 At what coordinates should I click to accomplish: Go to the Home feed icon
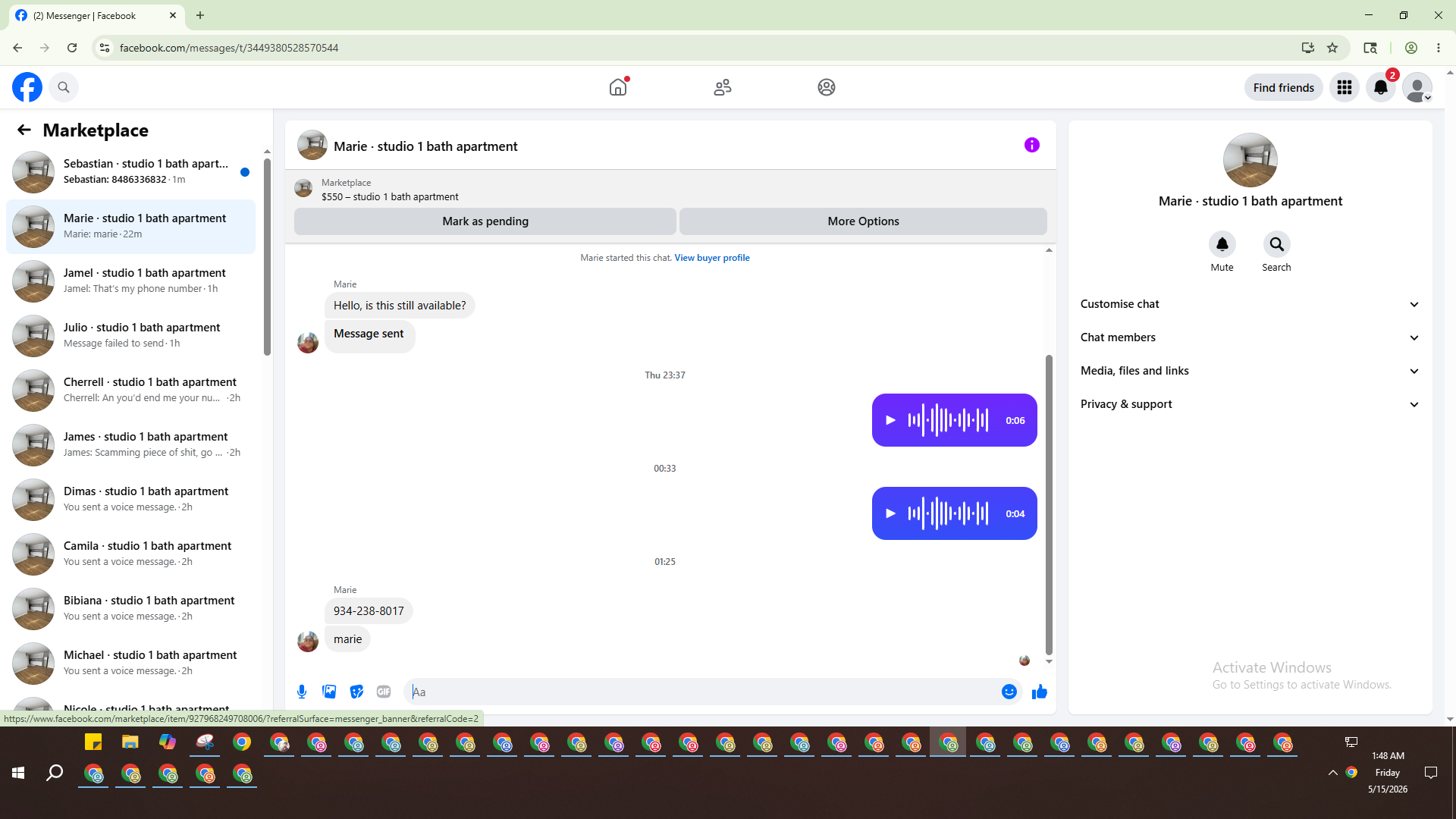click(618, 87)
